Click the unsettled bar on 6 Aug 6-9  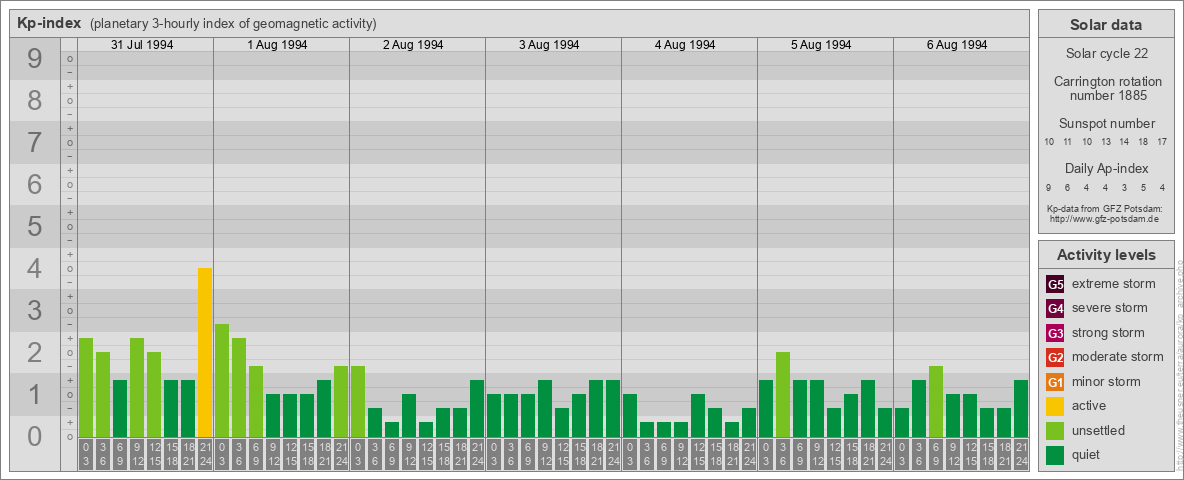(936, 402)
